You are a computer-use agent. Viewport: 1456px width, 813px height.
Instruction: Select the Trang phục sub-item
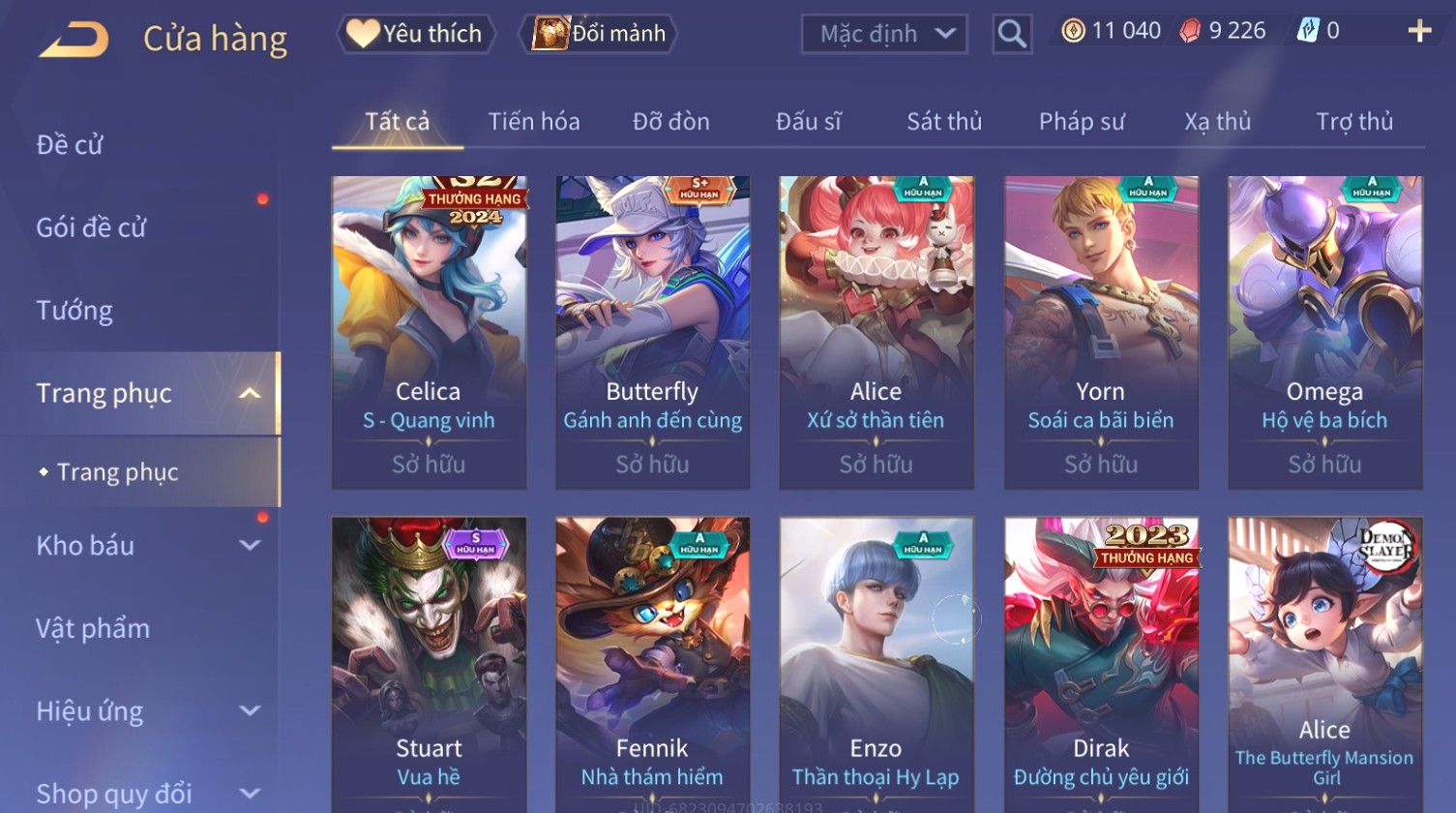pos(117,471)
